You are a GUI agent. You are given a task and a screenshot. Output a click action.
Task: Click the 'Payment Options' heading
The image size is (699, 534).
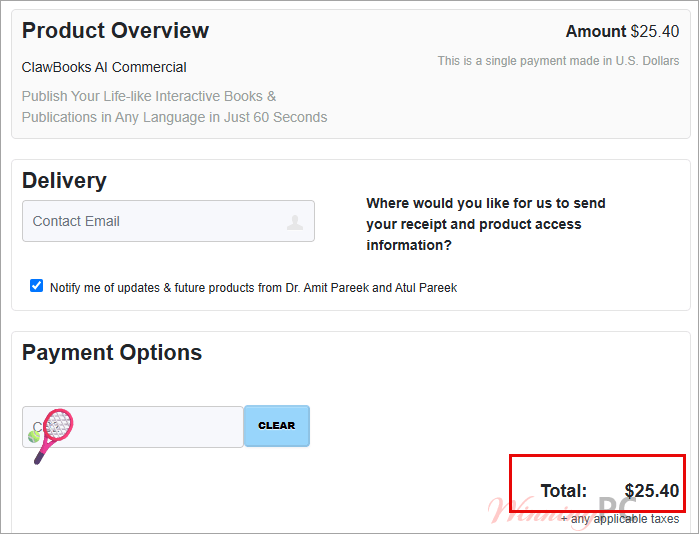112,353
